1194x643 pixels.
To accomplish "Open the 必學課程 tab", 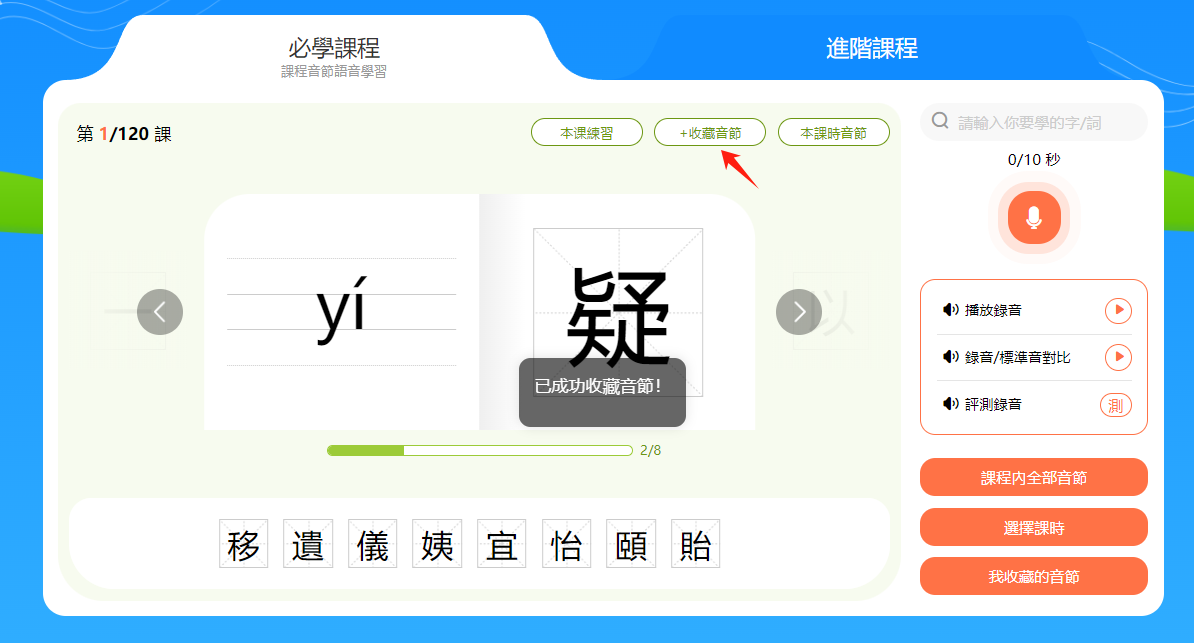I will click(x=334, y=50).
